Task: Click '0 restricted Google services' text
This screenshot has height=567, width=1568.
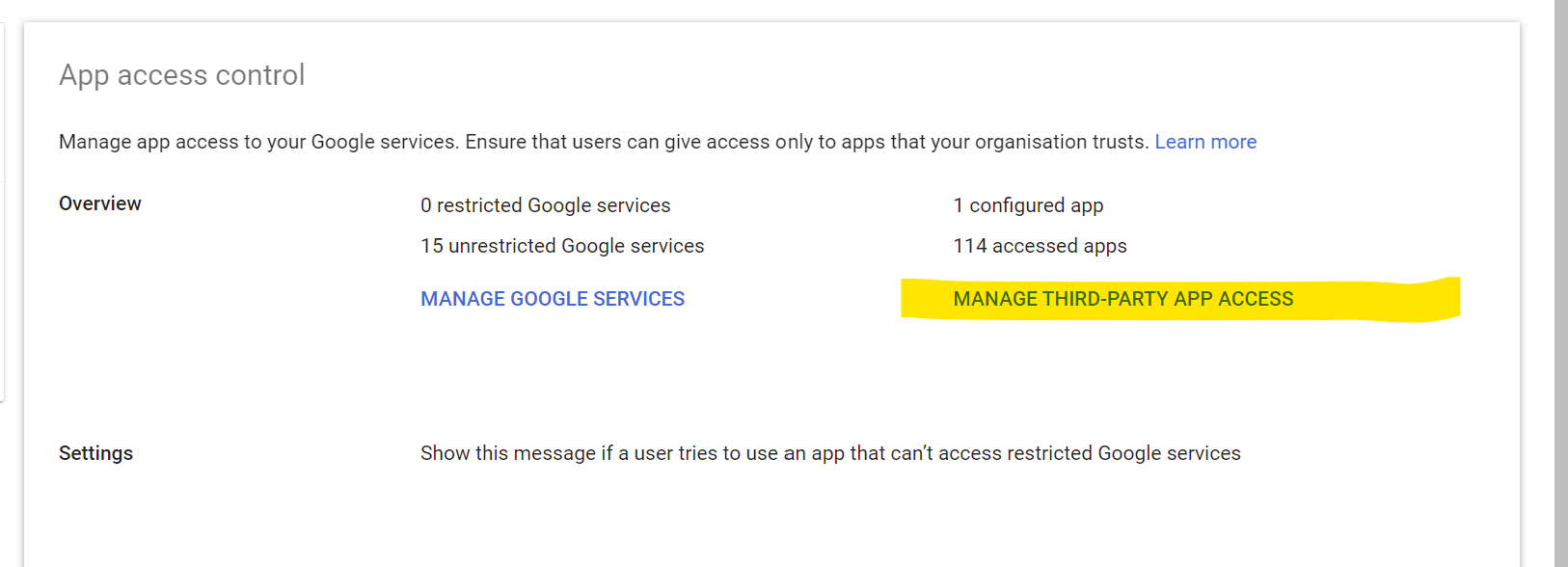Action: click(546, 205)
